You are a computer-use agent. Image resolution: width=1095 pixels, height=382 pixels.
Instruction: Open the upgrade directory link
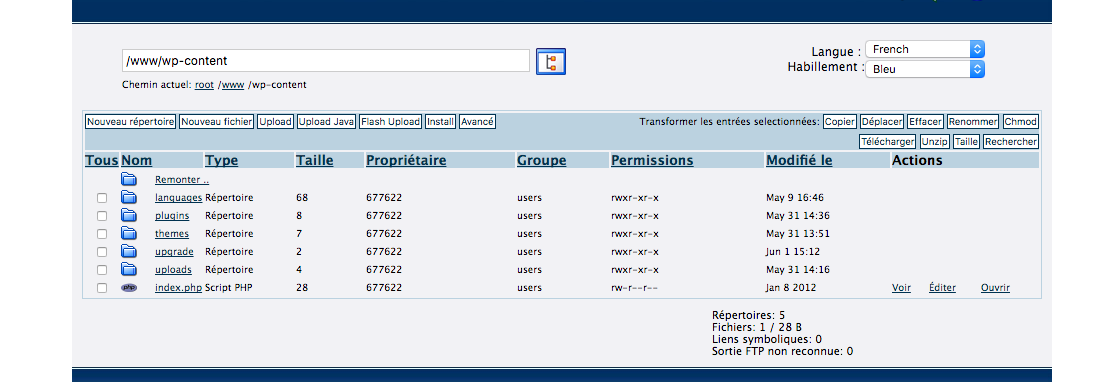pyautogui.click(x=175, y=252)
